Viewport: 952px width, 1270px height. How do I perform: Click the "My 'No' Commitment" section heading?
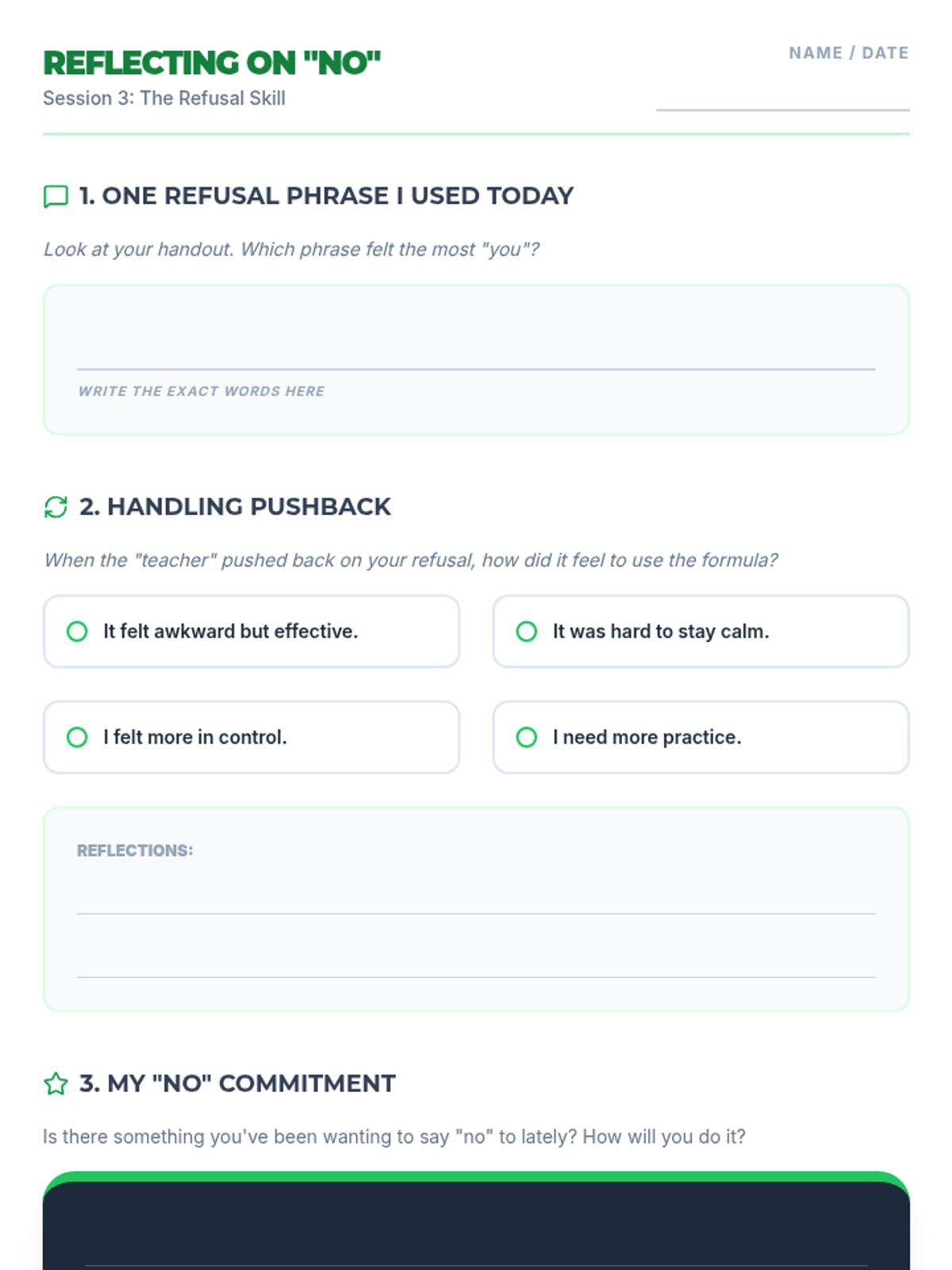coord(237,1083)
